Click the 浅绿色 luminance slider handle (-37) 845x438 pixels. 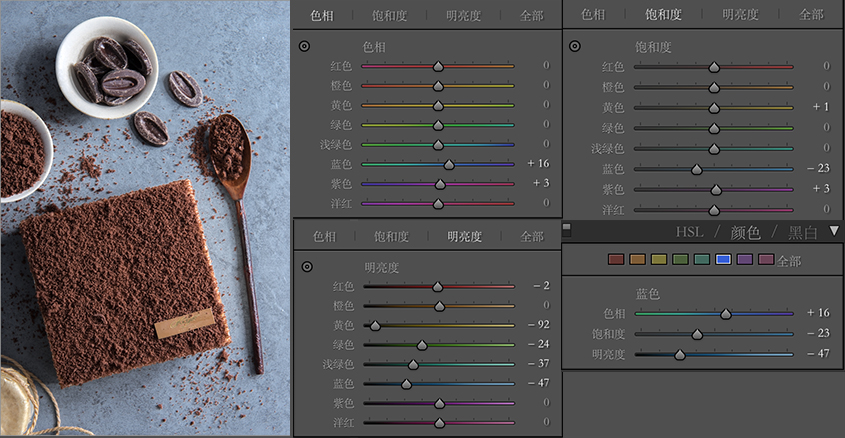pyautogui.click(x=413, y=365)
